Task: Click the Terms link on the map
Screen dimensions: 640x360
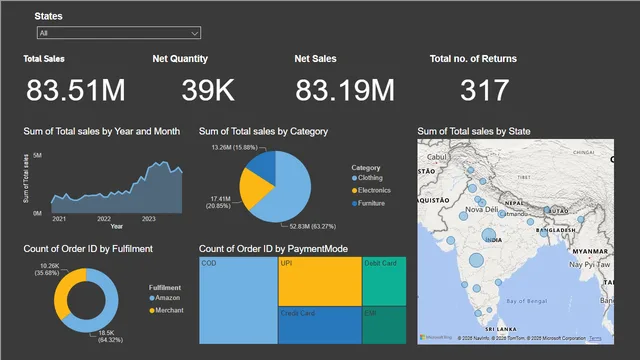Action: [595, 338]
